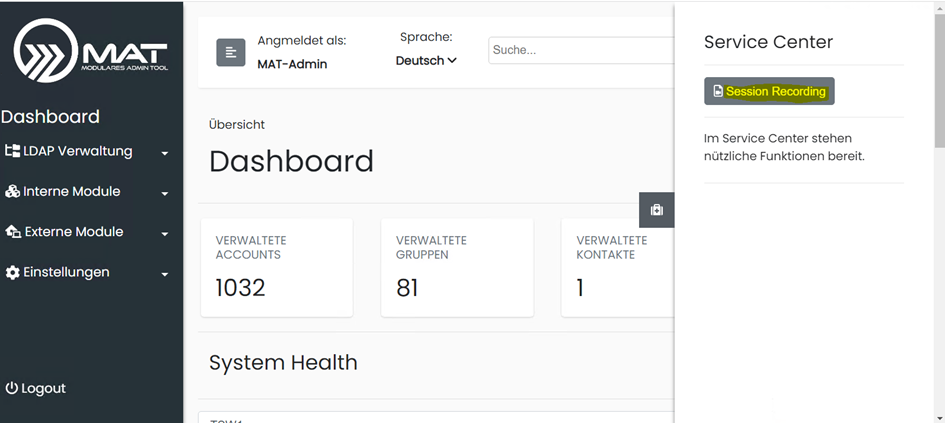Click the Verwaltete Gruppen 81 card
945x423 pixels.
456,267
